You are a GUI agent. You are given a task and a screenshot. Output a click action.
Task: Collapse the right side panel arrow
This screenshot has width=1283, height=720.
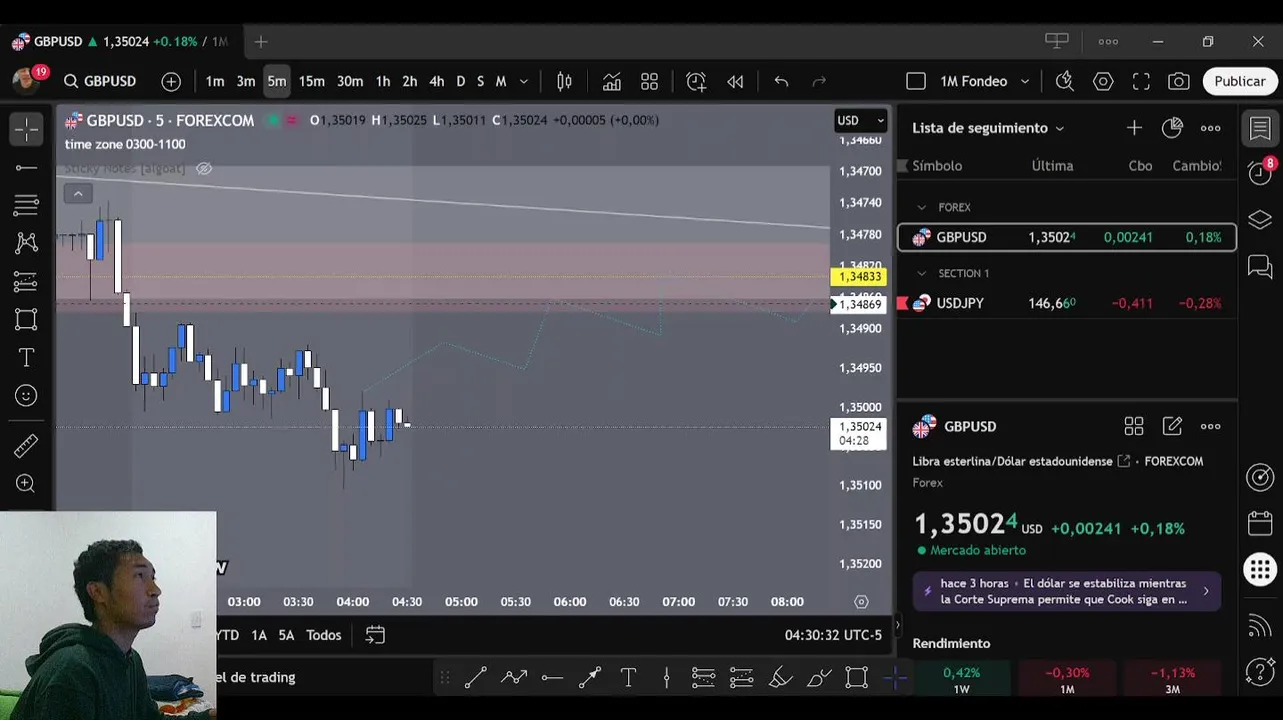click(x=896, y=625)
